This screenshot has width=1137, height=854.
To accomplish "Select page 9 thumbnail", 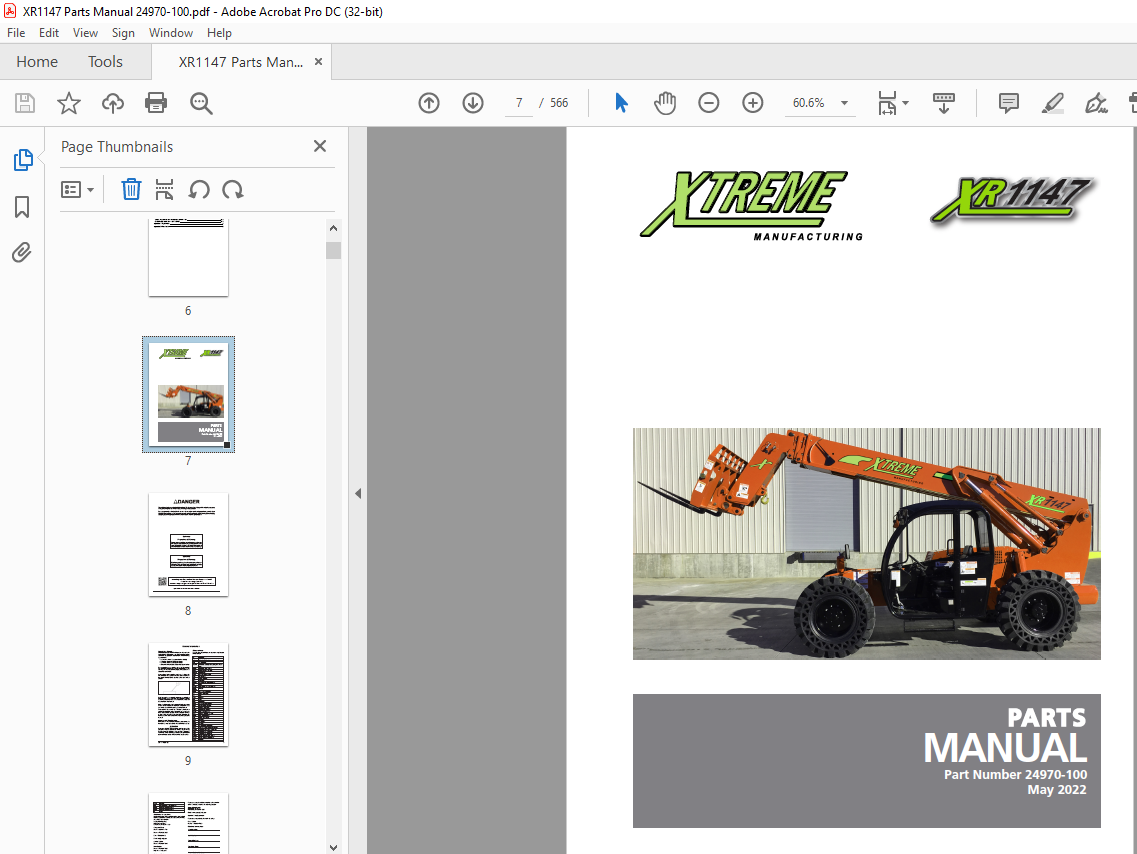I will (189, 695).
